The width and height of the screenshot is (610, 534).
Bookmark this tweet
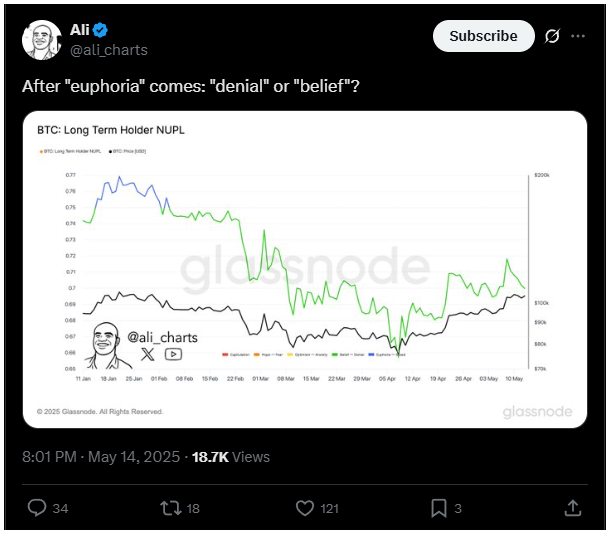pos(438,508)
